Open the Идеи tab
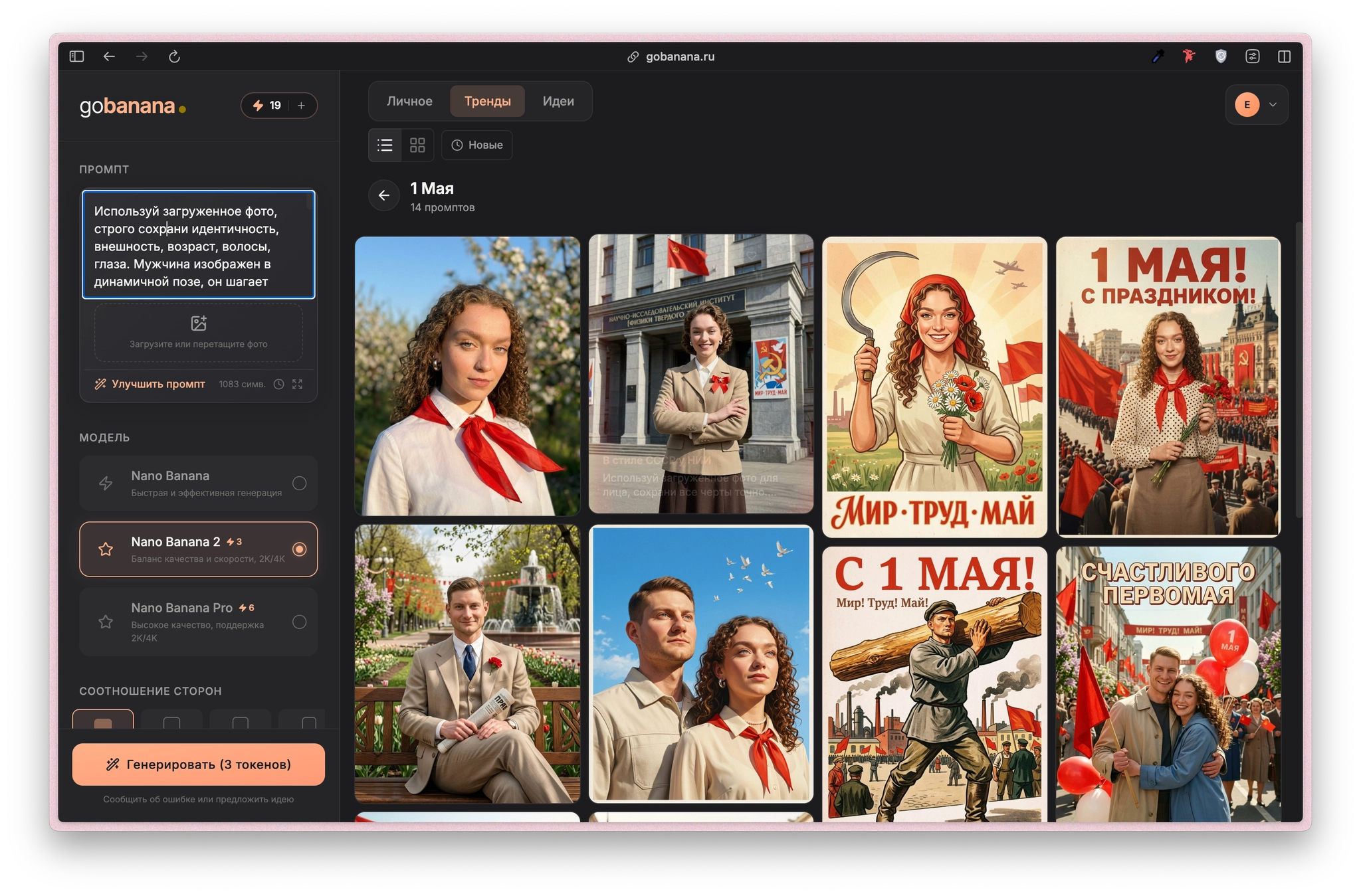The height and width of the screenshot is (896, 1361). 558,101
